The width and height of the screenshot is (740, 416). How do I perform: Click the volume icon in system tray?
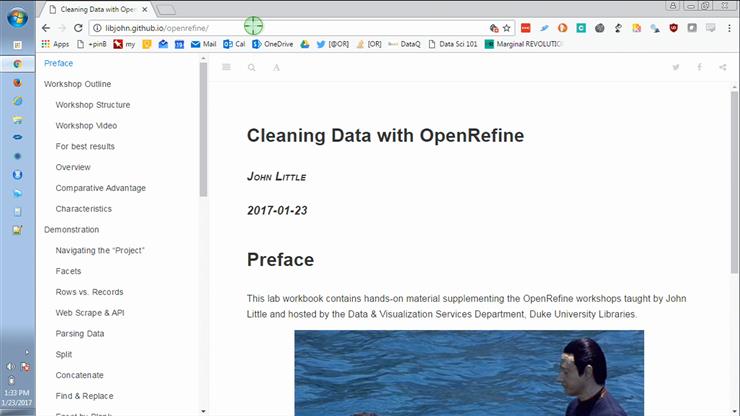[10, 366]
